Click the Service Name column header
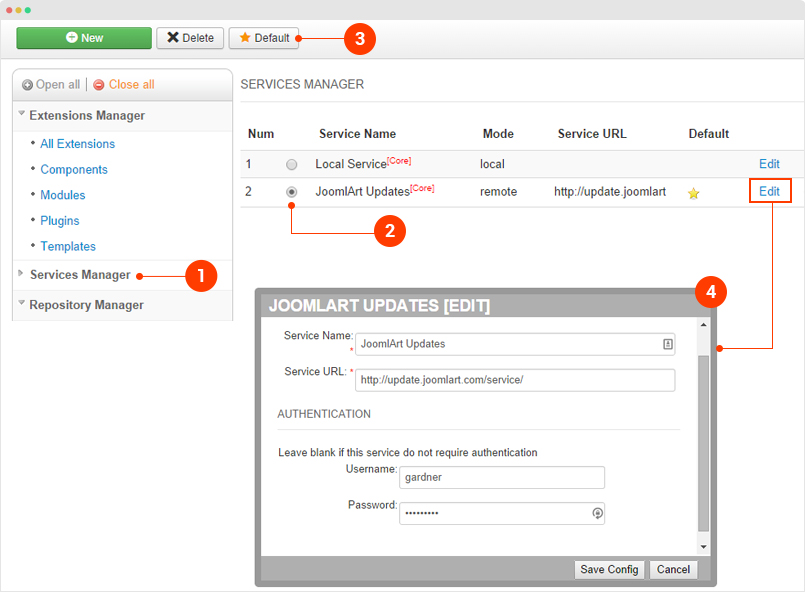The height and width of the screenshot is (600, 805). point(357,134)
